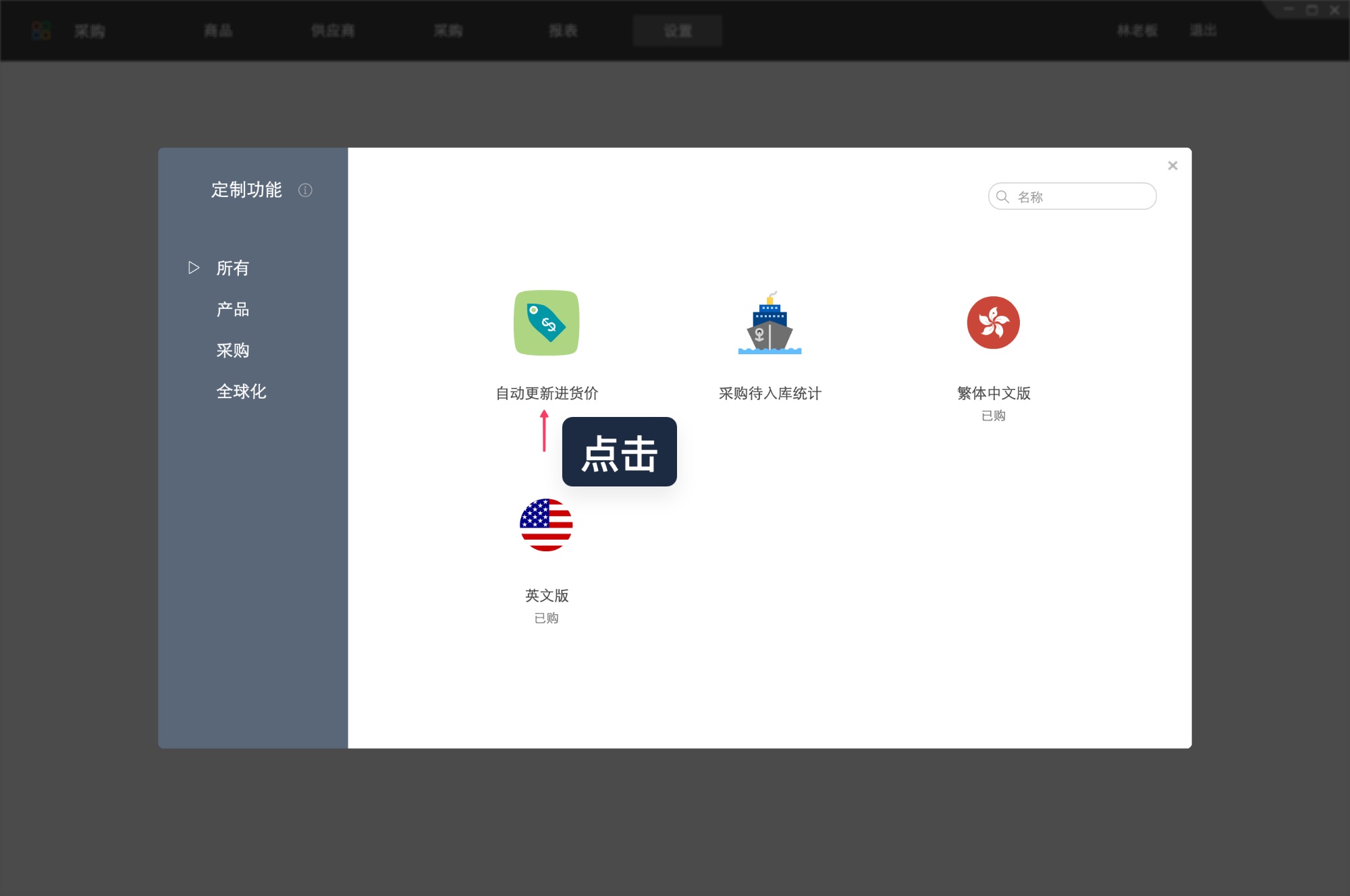Open the 供应商 menu

[x=334, y=30]
